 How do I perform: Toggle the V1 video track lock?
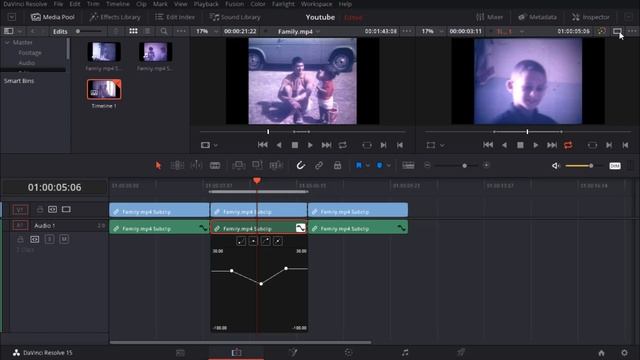click(40, 209)
